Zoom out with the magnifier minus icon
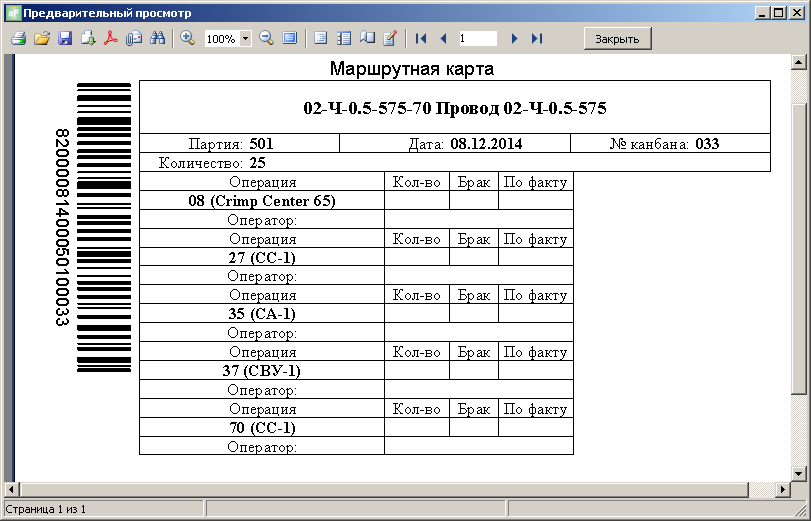The image size is (811, 521). click(x=267, y=38)
